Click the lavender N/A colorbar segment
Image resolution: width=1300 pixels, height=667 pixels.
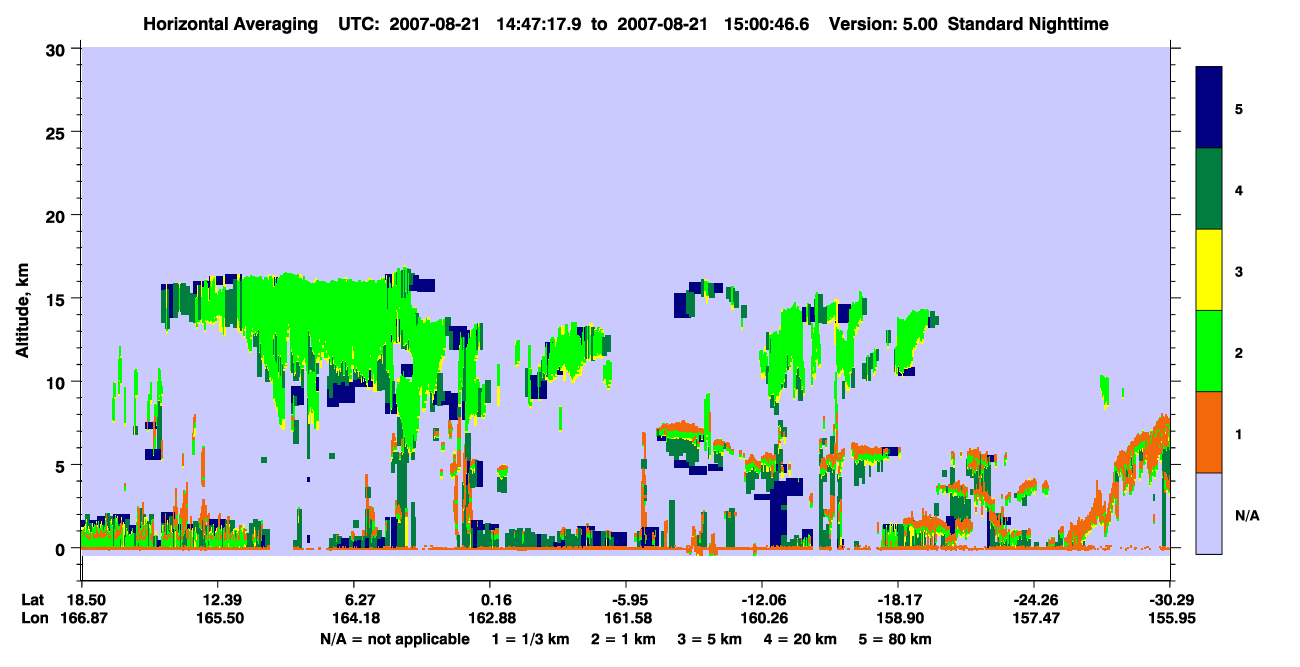click(x=1210, y=513)
